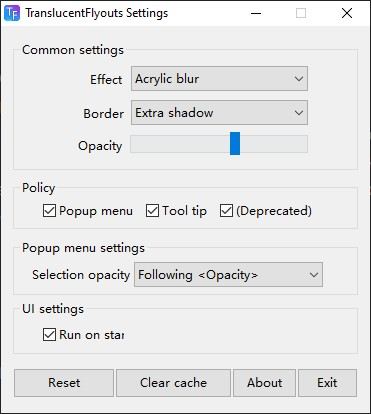Click the chevron arrow on Effect dropdown
Viewport: 371px width, 414px height.
click(x=299, y=79)
